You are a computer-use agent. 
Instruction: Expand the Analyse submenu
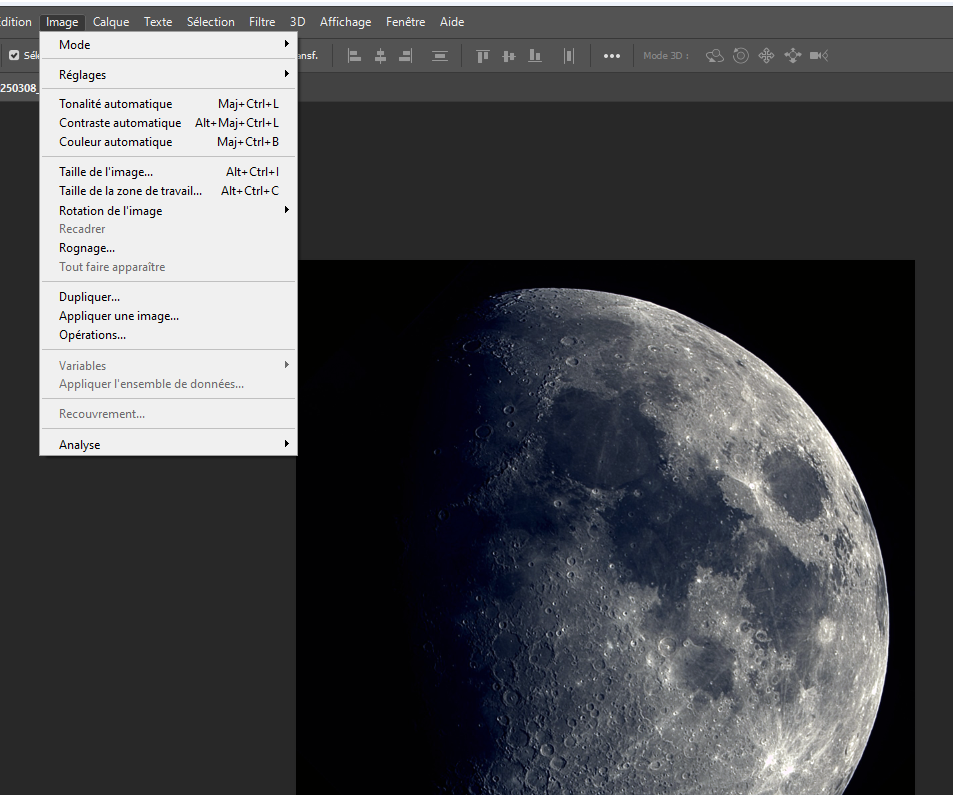pyautogui.click(x=168, y=444)
